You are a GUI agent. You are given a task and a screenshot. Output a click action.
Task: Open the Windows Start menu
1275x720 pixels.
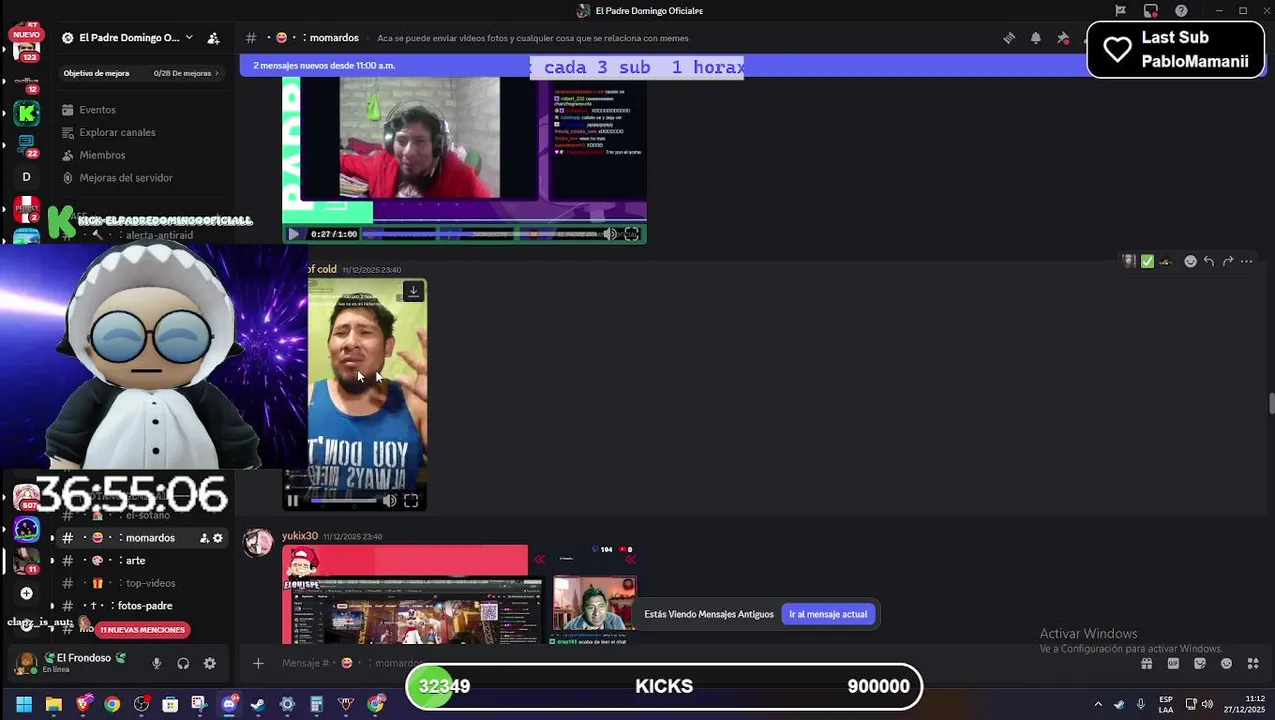24,704
